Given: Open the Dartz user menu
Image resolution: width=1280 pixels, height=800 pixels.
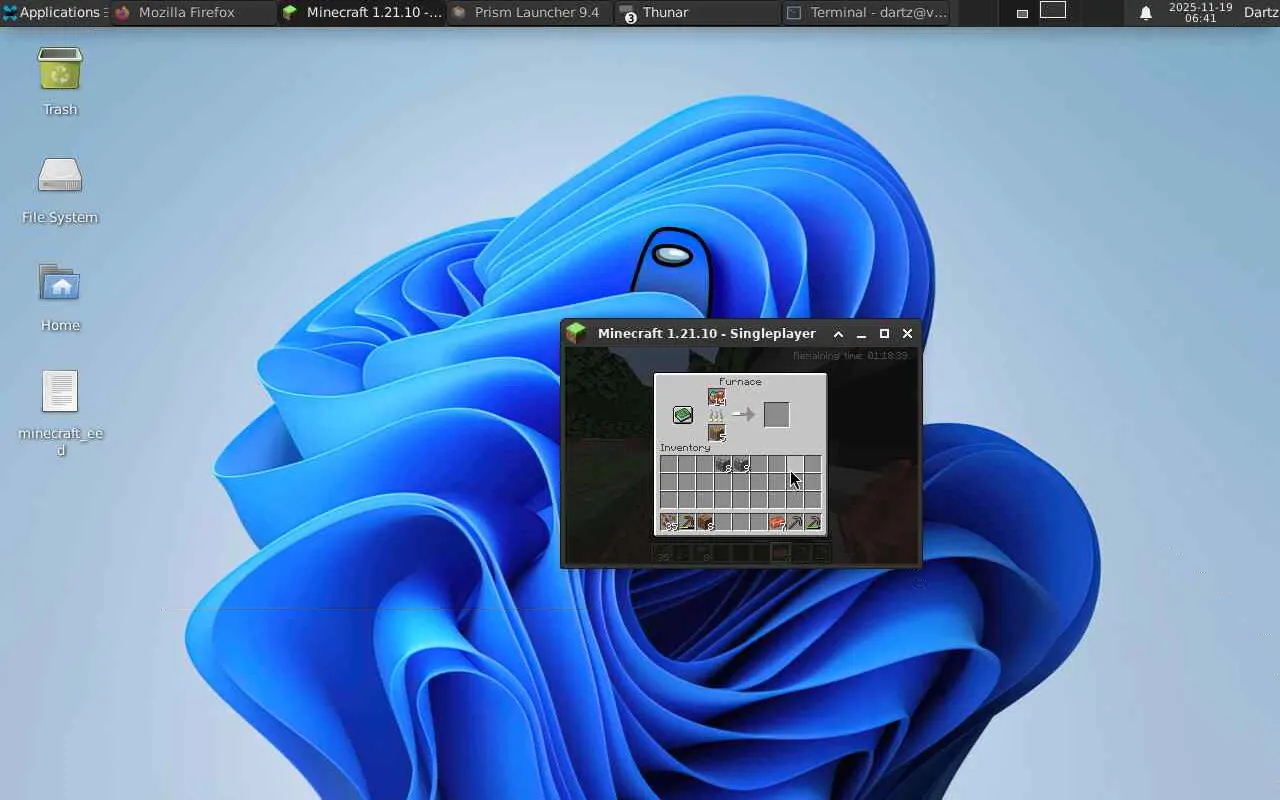Looking at the screenshot, I should (x=1261, y=13).
